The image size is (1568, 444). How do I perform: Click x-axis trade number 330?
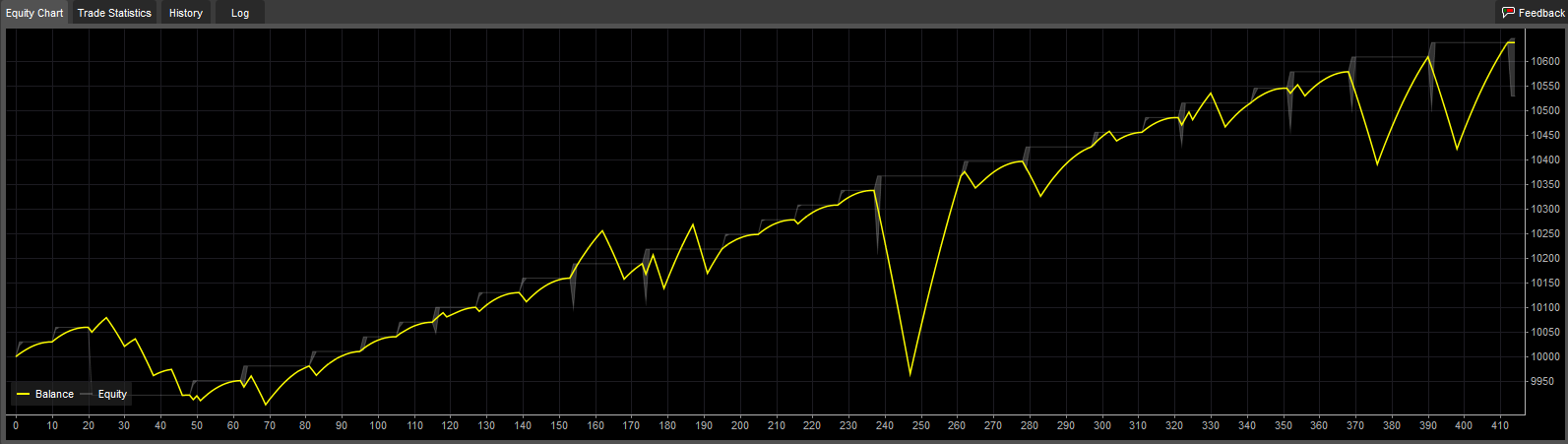(1211, 425)
